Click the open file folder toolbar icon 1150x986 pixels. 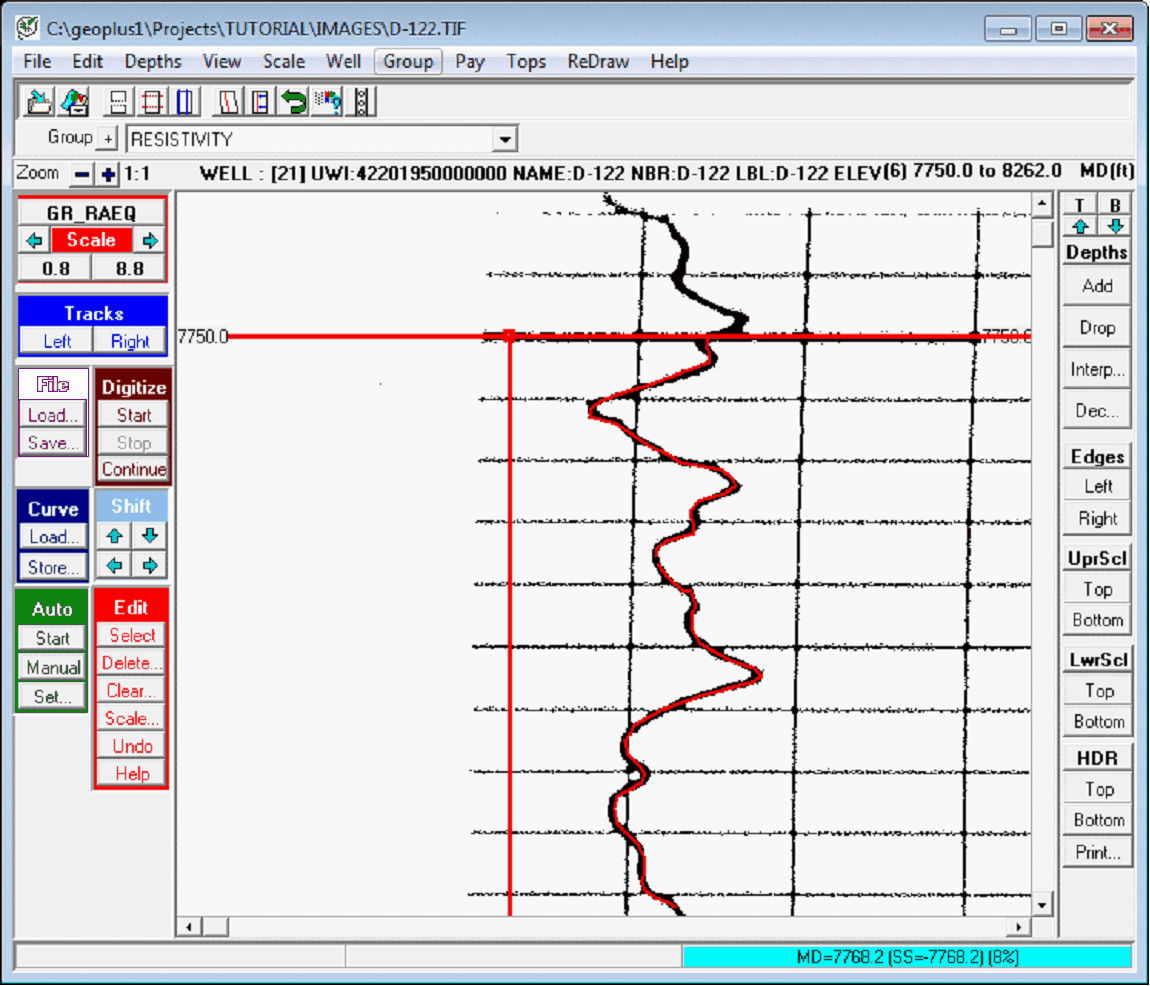(x=39, y=101)
